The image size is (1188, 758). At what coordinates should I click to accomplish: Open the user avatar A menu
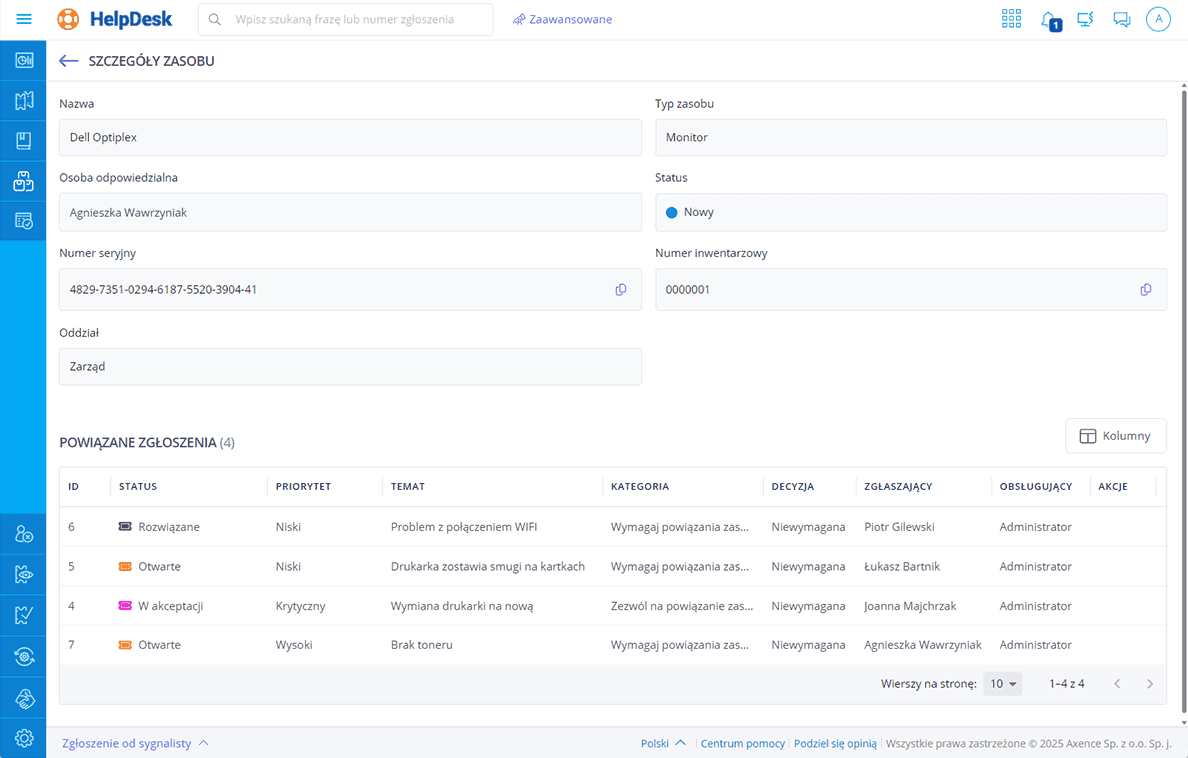tap(1158, 19)
